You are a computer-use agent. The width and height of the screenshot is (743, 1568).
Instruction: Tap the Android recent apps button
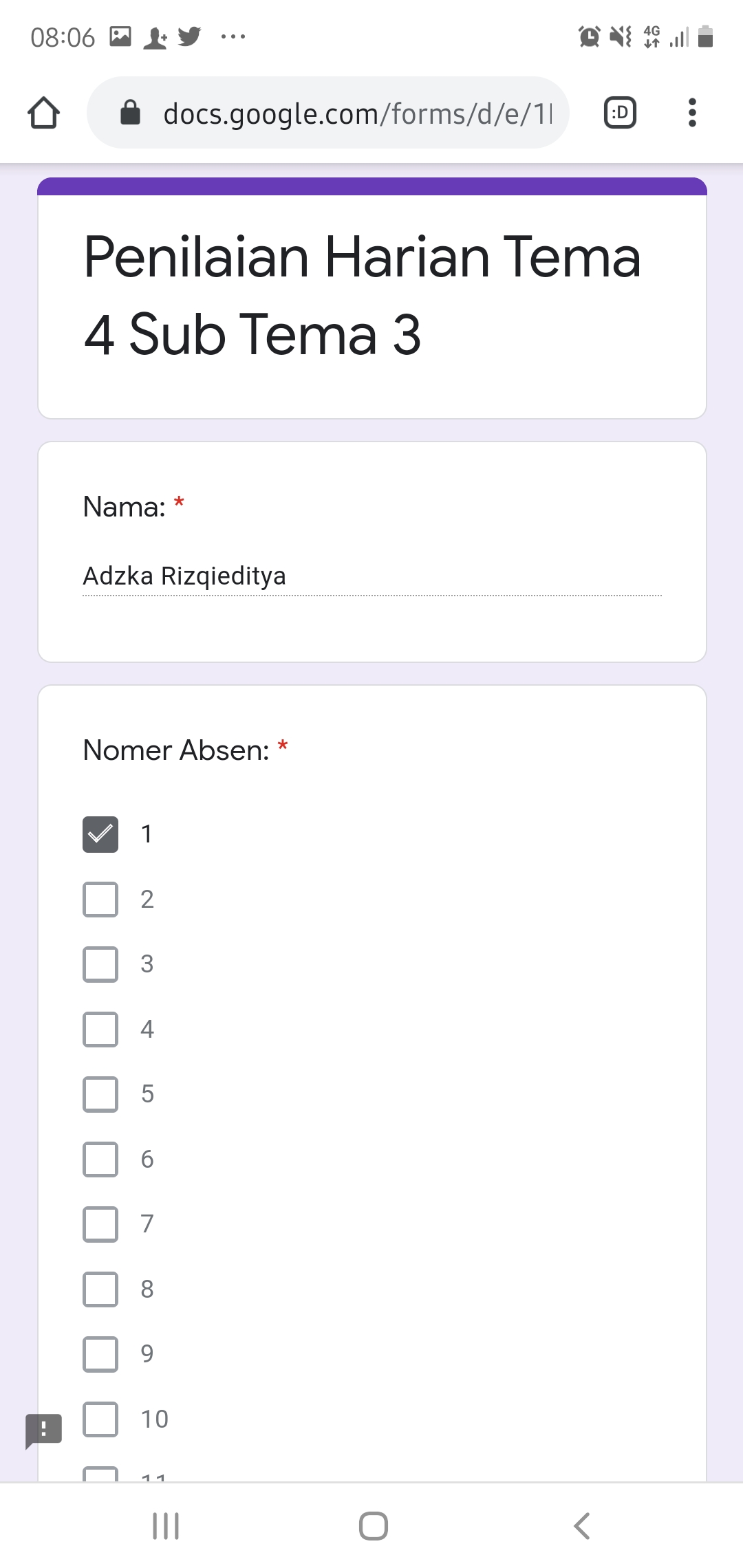[166, 1526]
